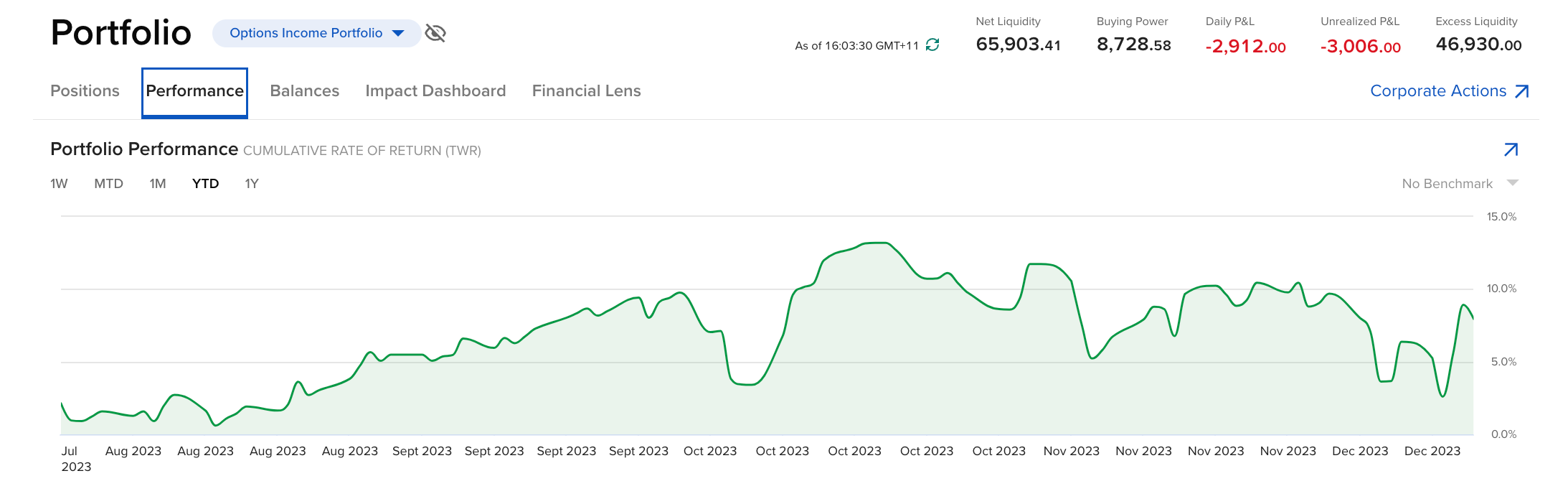Click the 5.0% axis label
Screen dimensions: 1568x504
pos(1503,362)
